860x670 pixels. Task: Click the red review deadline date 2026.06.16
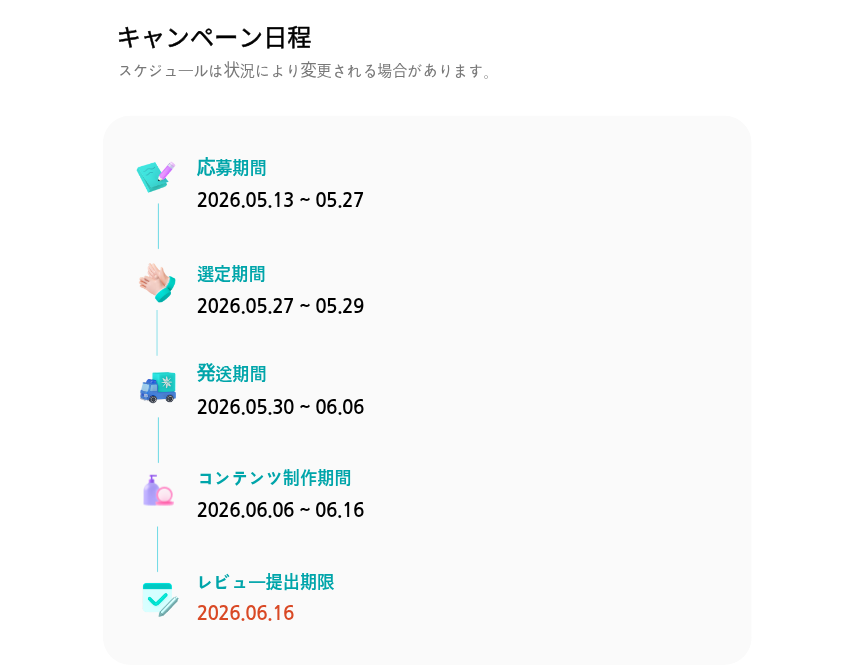click(x=246, y=613)
